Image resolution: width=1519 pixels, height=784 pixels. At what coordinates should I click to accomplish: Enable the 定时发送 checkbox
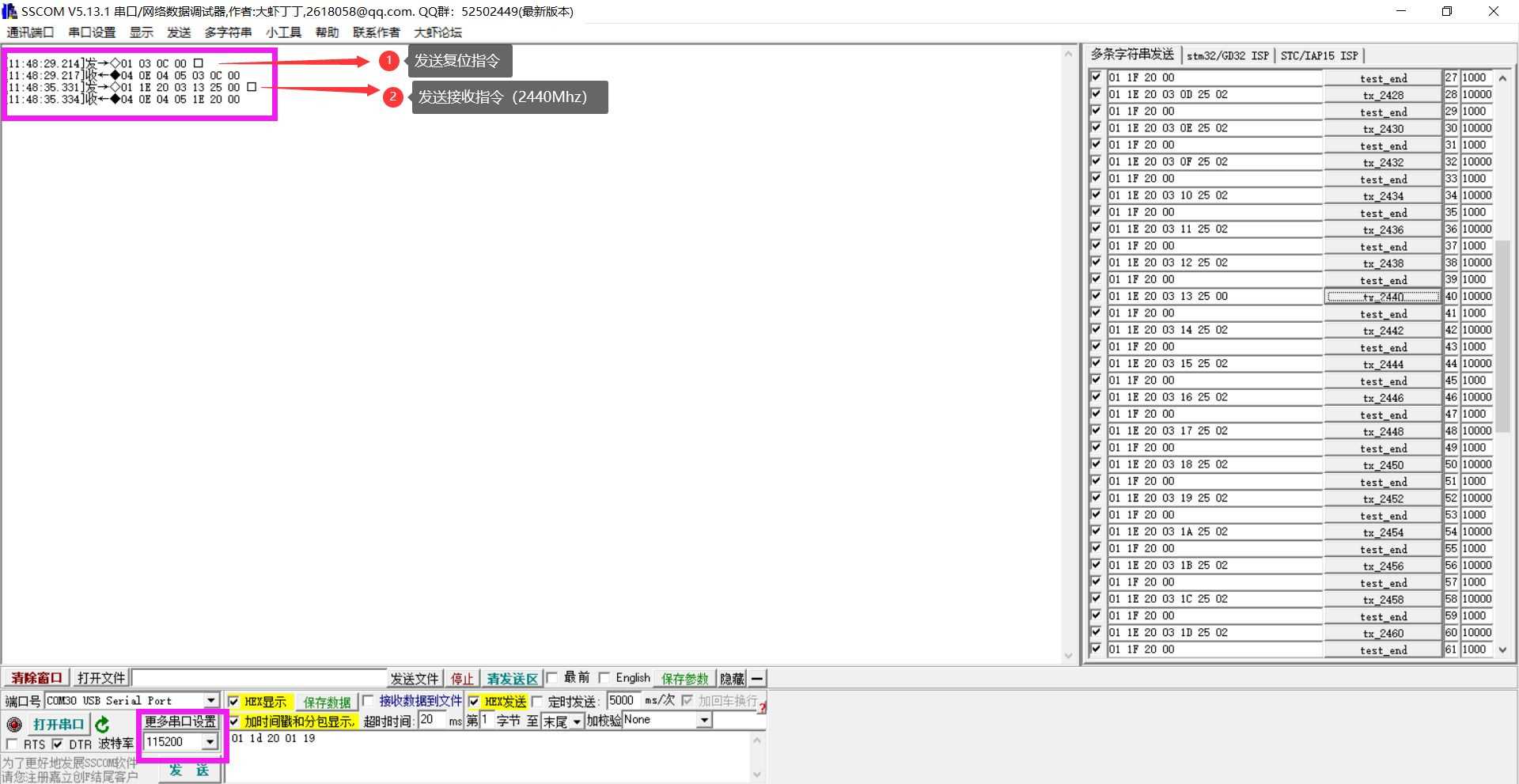point(538,702)
